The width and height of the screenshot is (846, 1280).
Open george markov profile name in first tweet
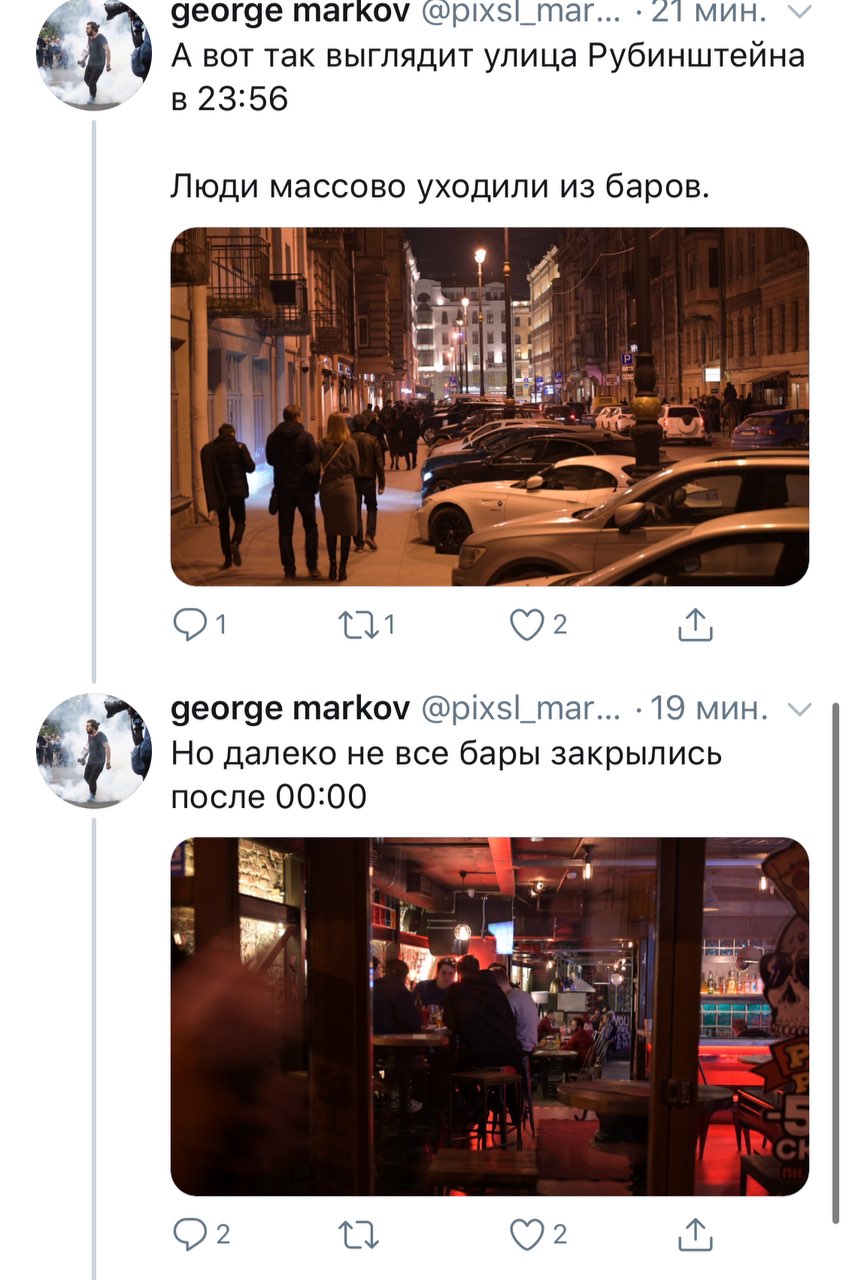[290, 13]
